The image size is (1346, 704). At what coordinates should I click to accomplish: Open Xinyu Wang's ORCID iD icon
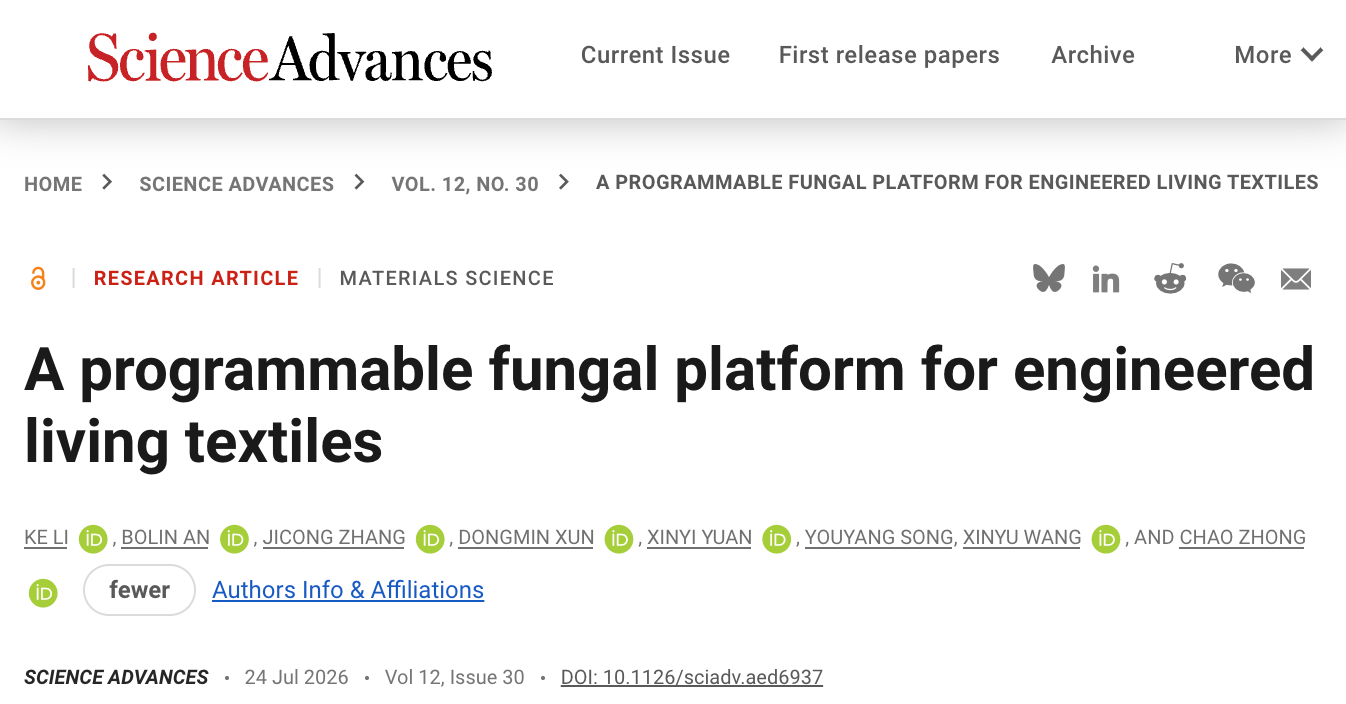coord(1106,539)
